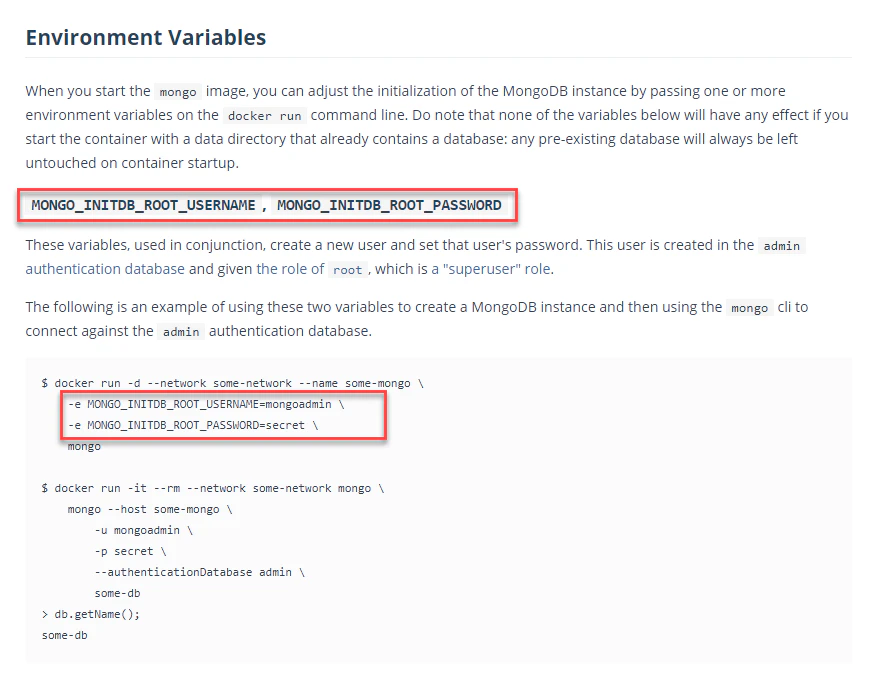Screen dimensions: 877x676
Task: Click the '-u mongoadmin' line
Action: (x=144, y=531)
